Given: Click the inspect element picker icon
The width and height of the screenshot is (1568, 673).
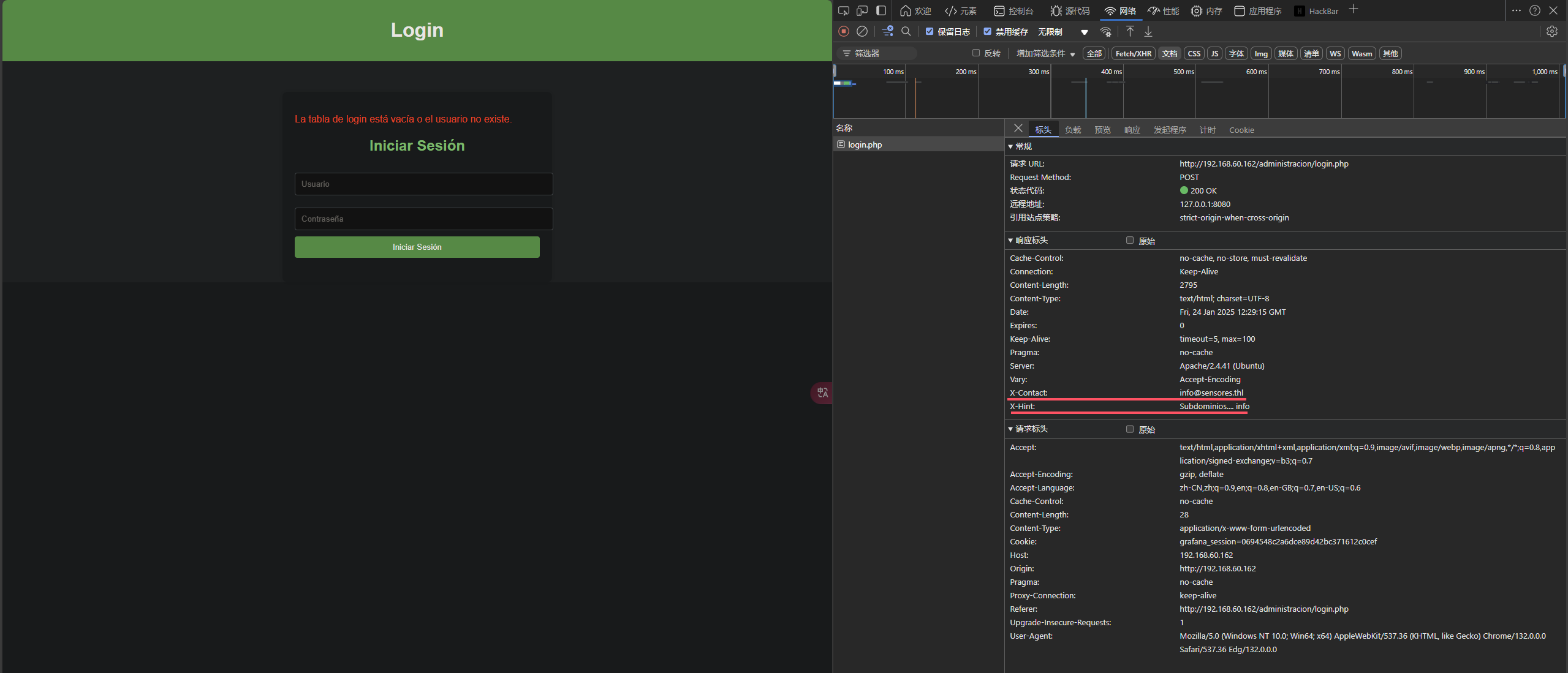Looking at the screenshot, I should tap(844, 10).
